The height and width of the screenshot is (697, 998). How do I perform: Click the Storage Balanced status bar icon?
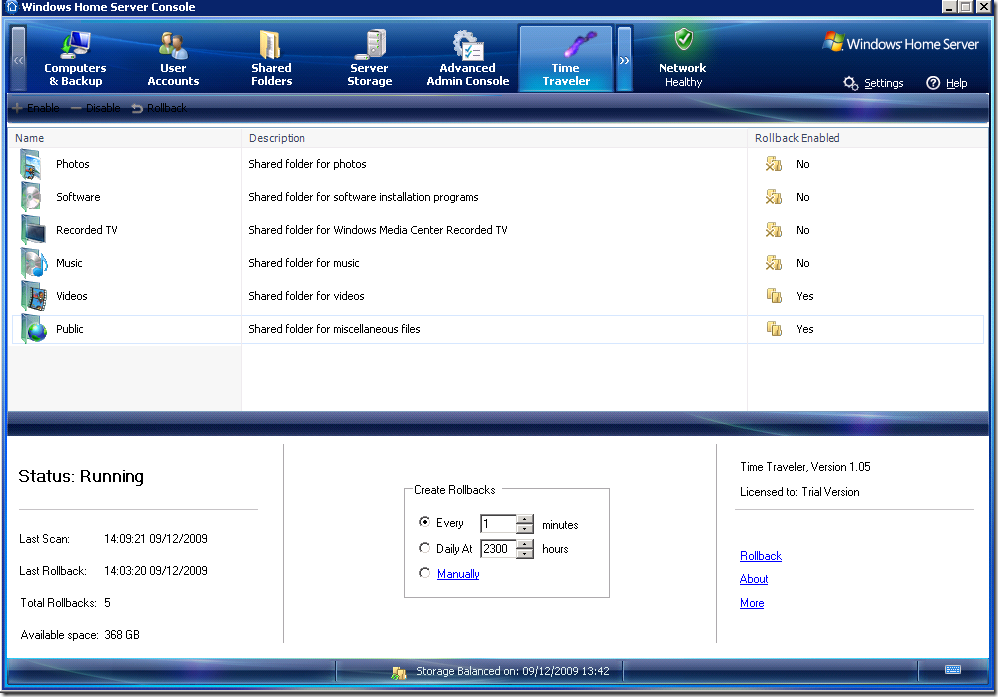[399, 672]
